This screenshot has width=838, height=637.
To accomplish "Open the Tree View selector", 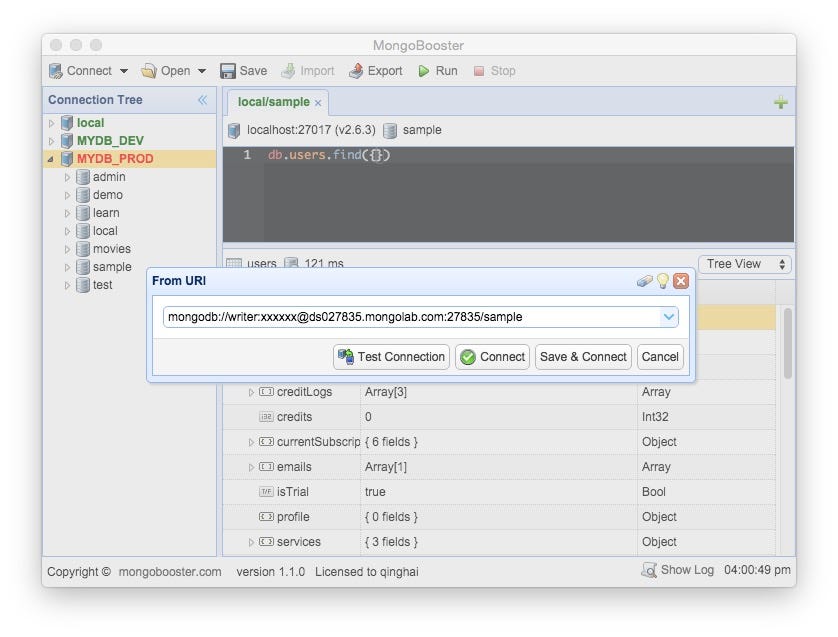I will [744, 264].
